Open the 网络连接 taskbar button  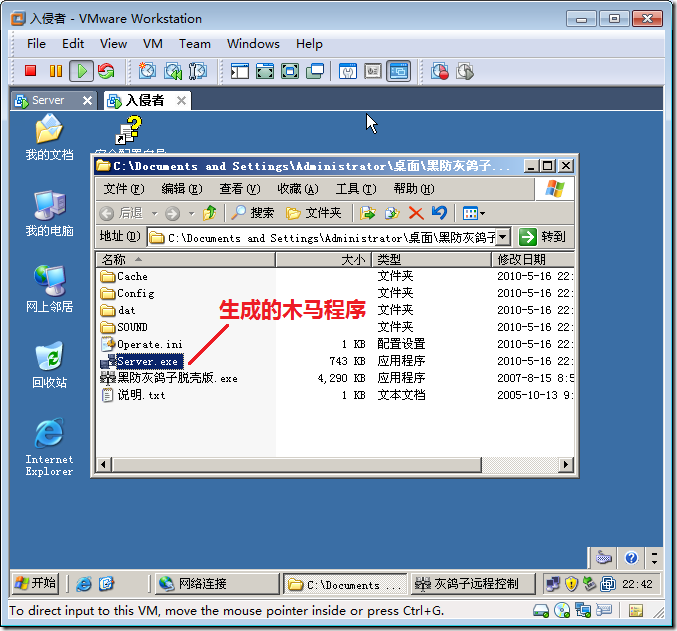217,583
